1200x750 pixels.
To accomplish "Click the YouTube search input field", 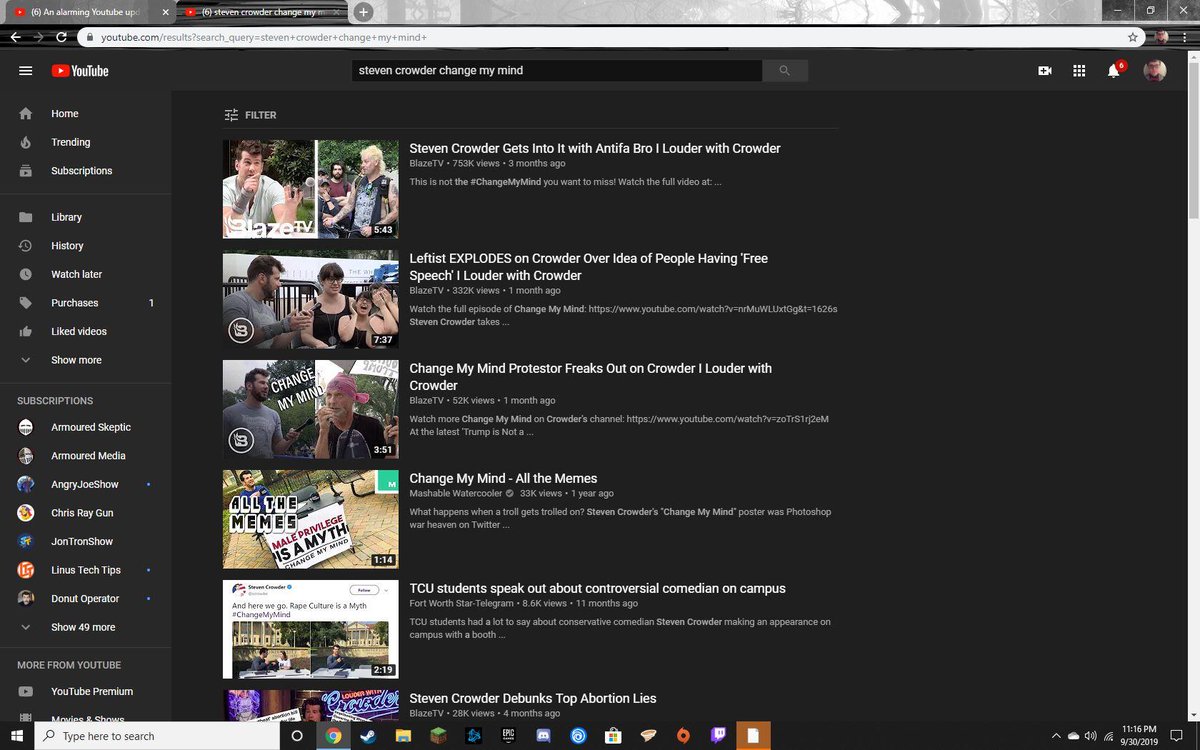I will point(557,71).
